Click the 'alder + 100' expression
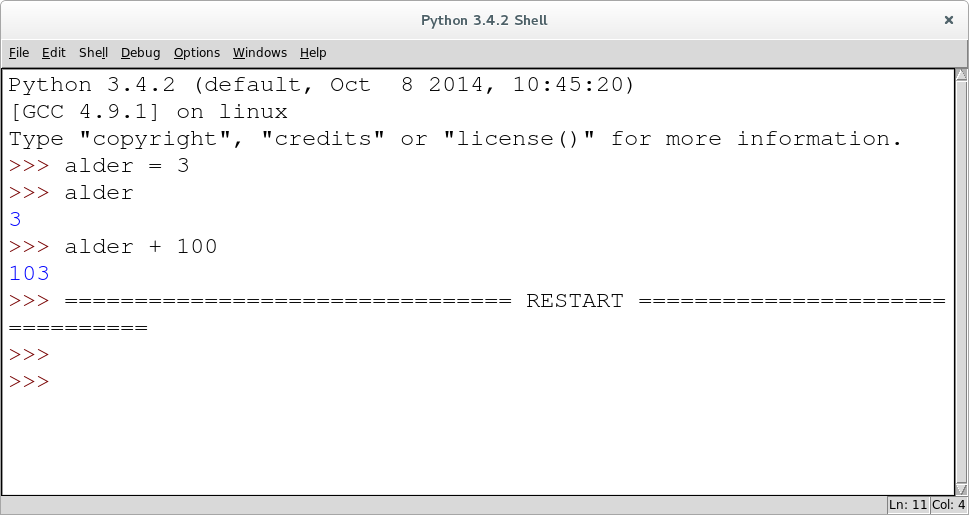This screenshot has width=969, height=515. point(141,247)
